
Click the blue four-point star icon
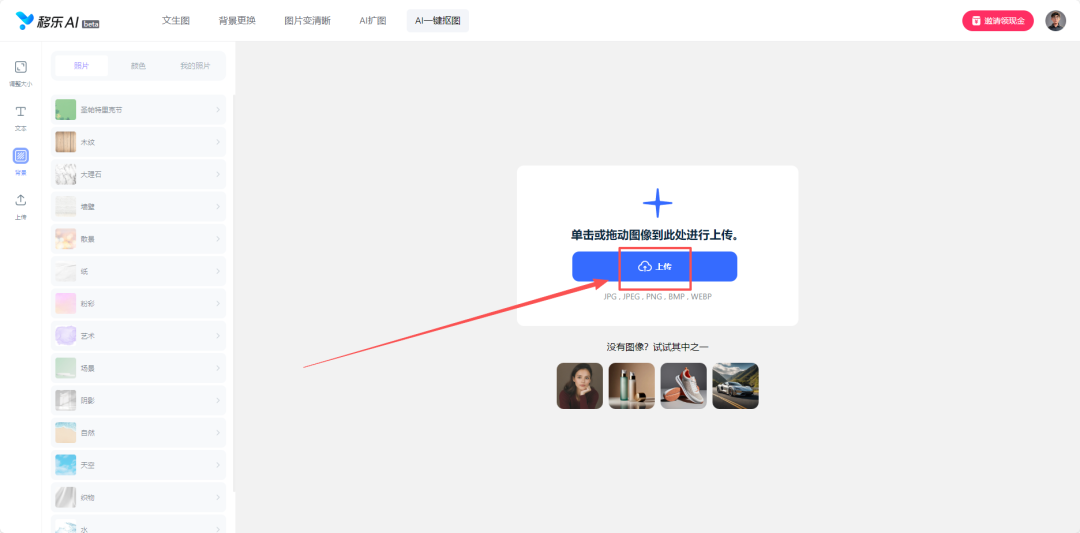[x=657, y=203]
